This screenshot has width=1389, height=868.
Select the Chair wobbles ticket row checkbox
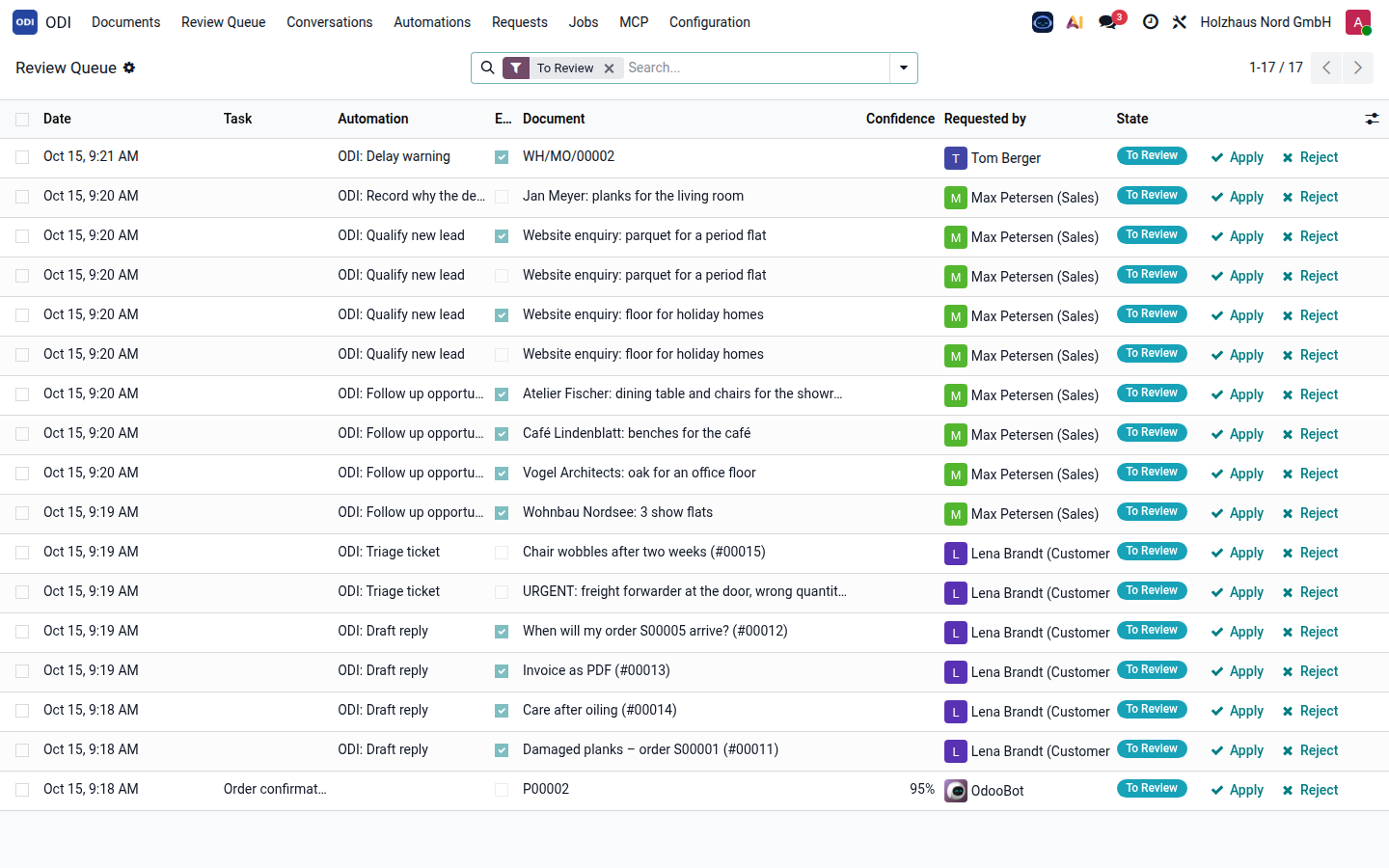tap(22, 553)
